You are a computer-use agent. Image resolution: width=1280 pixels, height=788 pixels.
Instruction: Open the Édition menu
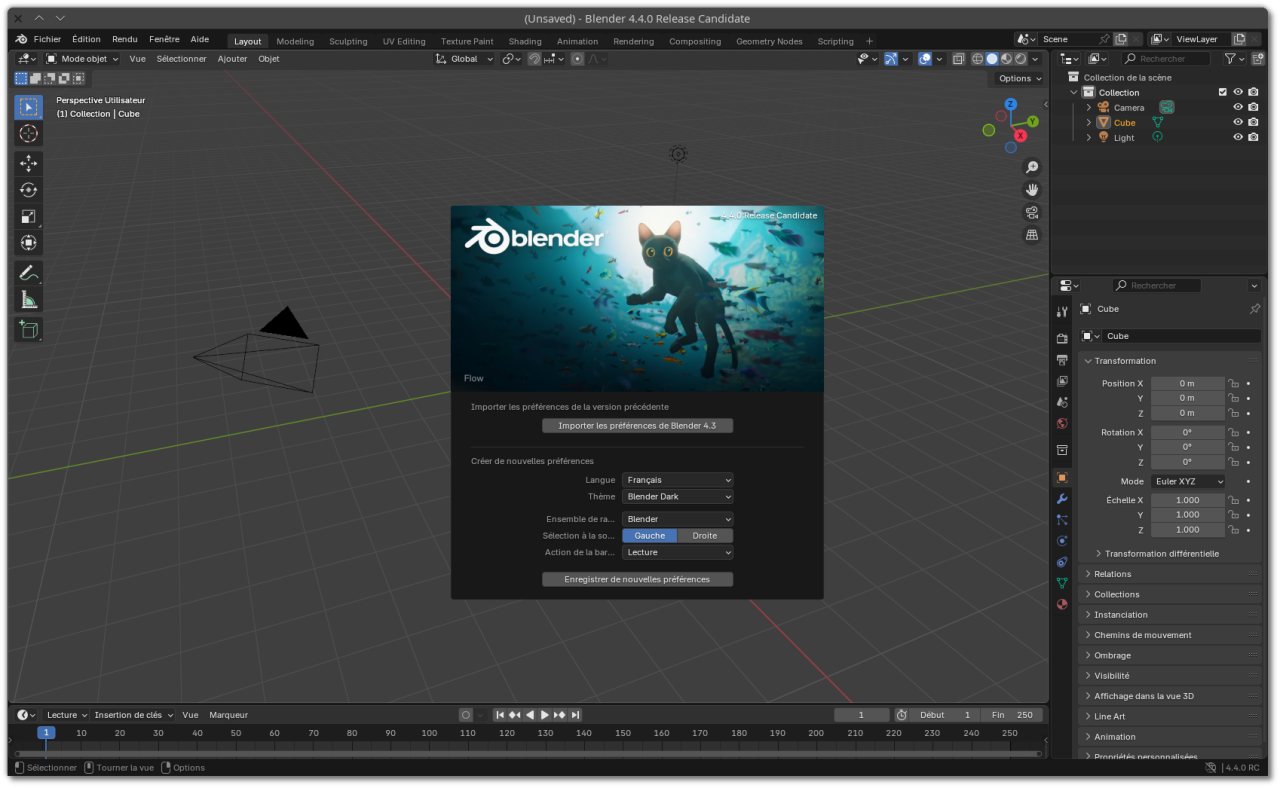[86, 39]
